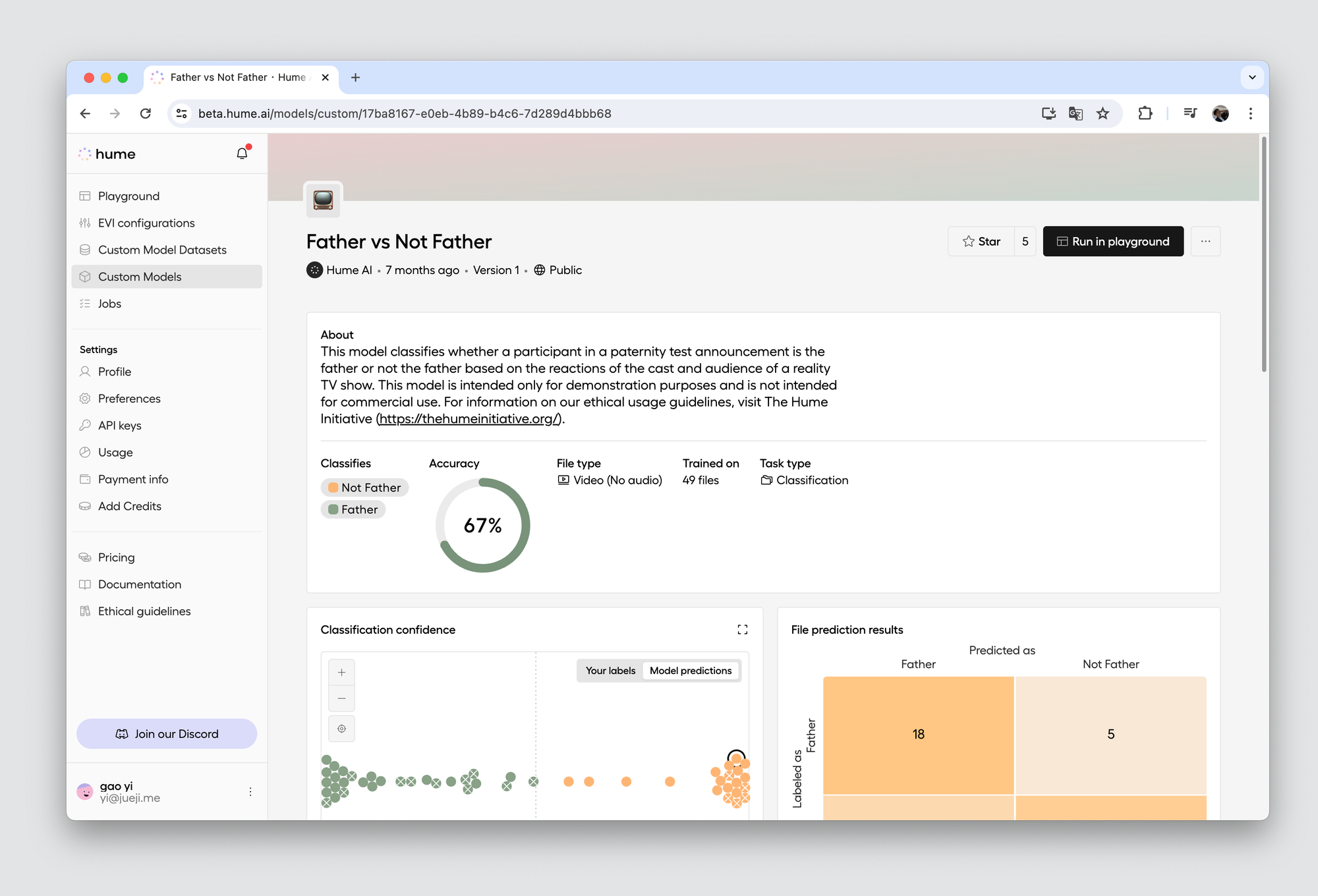1318x896 pixels.
Task: Go to the Jobs page
Action: click(109, 304)
